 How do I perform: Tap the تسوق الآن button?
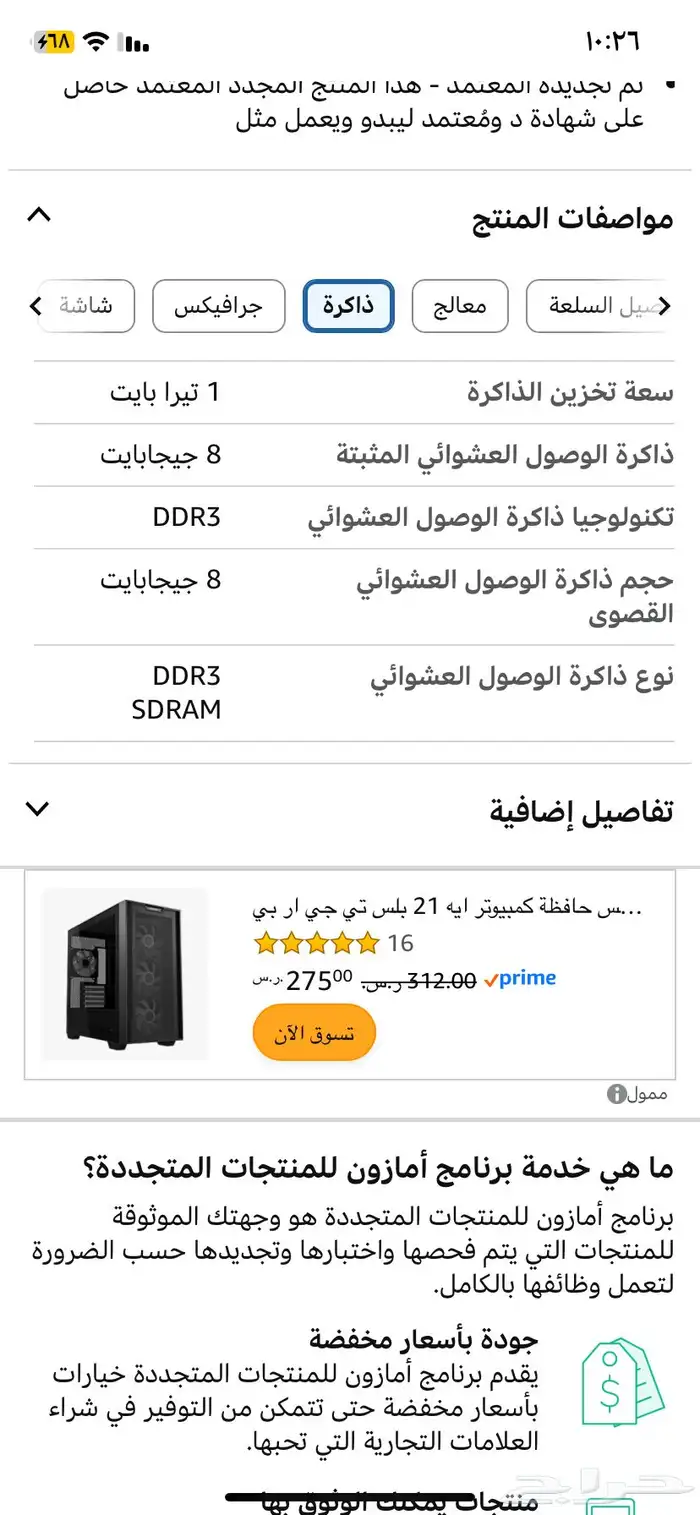click(x=314, y=1033)
